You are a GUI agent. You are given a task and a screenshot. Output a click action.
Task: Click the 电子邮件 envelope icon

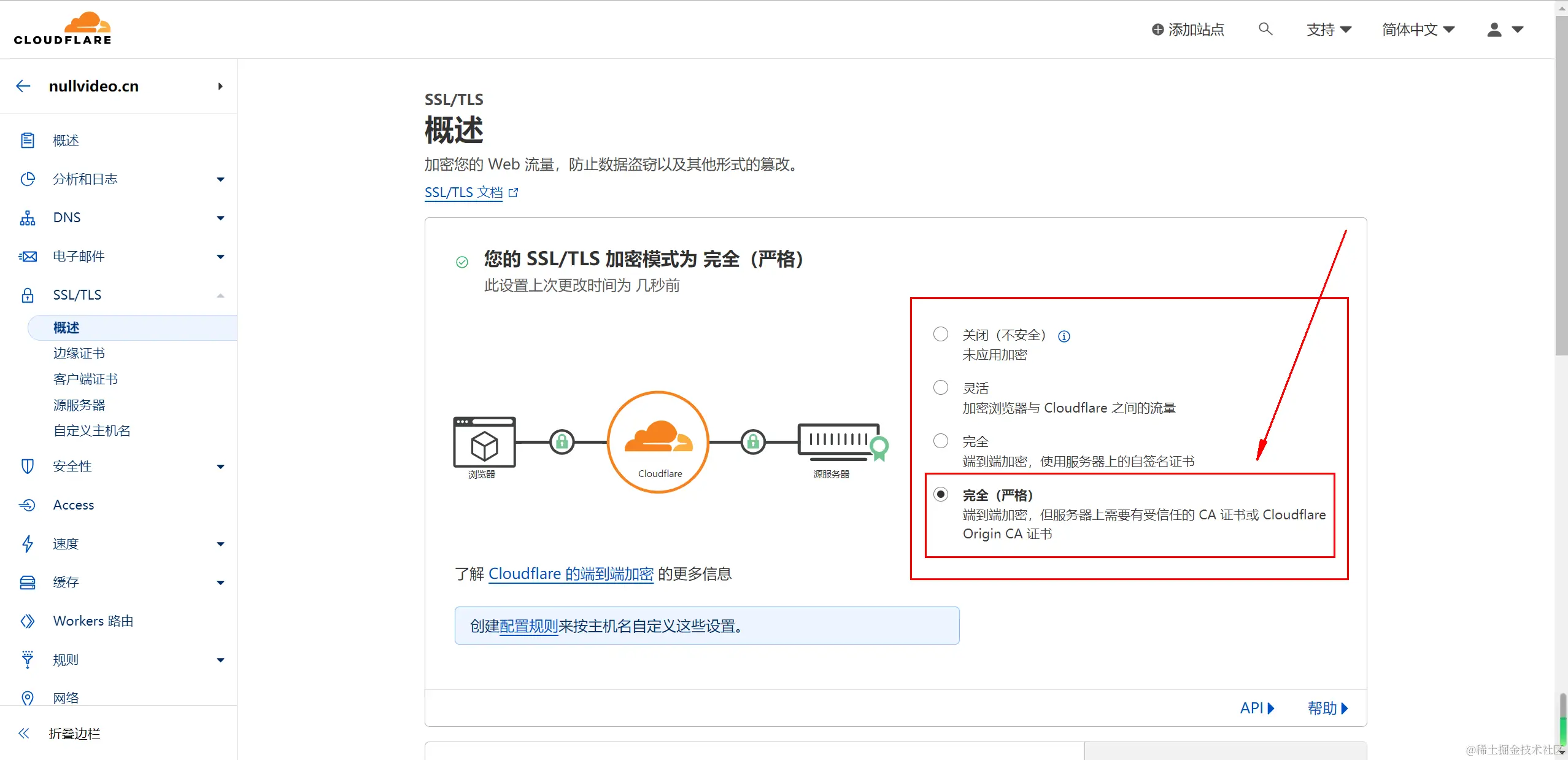(28, 257)
